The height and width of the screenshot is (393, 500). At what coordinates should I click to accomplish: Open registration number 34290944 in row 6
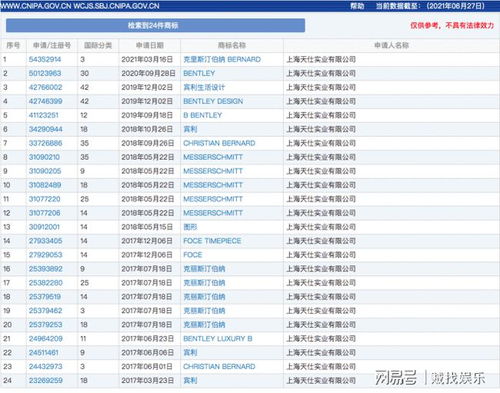(45, 129)
